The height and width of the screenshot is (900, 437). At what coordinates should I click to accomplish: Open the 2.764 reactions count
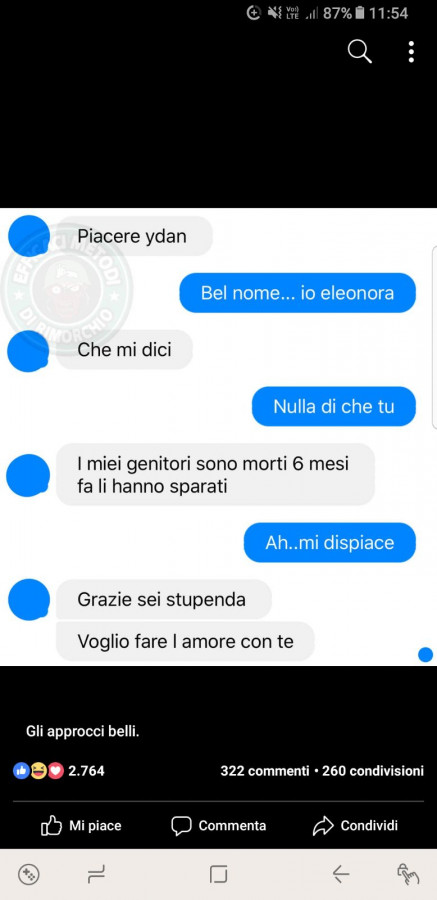pyautogui.click(x=86, y=771)
